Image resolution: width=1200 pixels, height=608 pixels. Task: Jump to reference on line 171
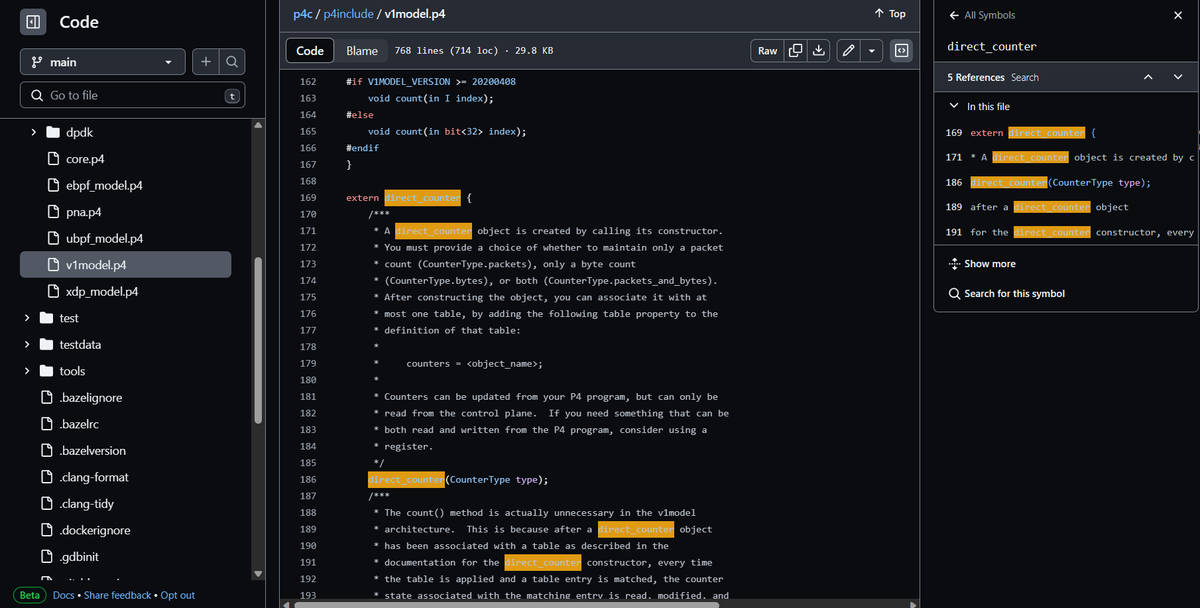pyautogui.click(x=1066, y=157)
